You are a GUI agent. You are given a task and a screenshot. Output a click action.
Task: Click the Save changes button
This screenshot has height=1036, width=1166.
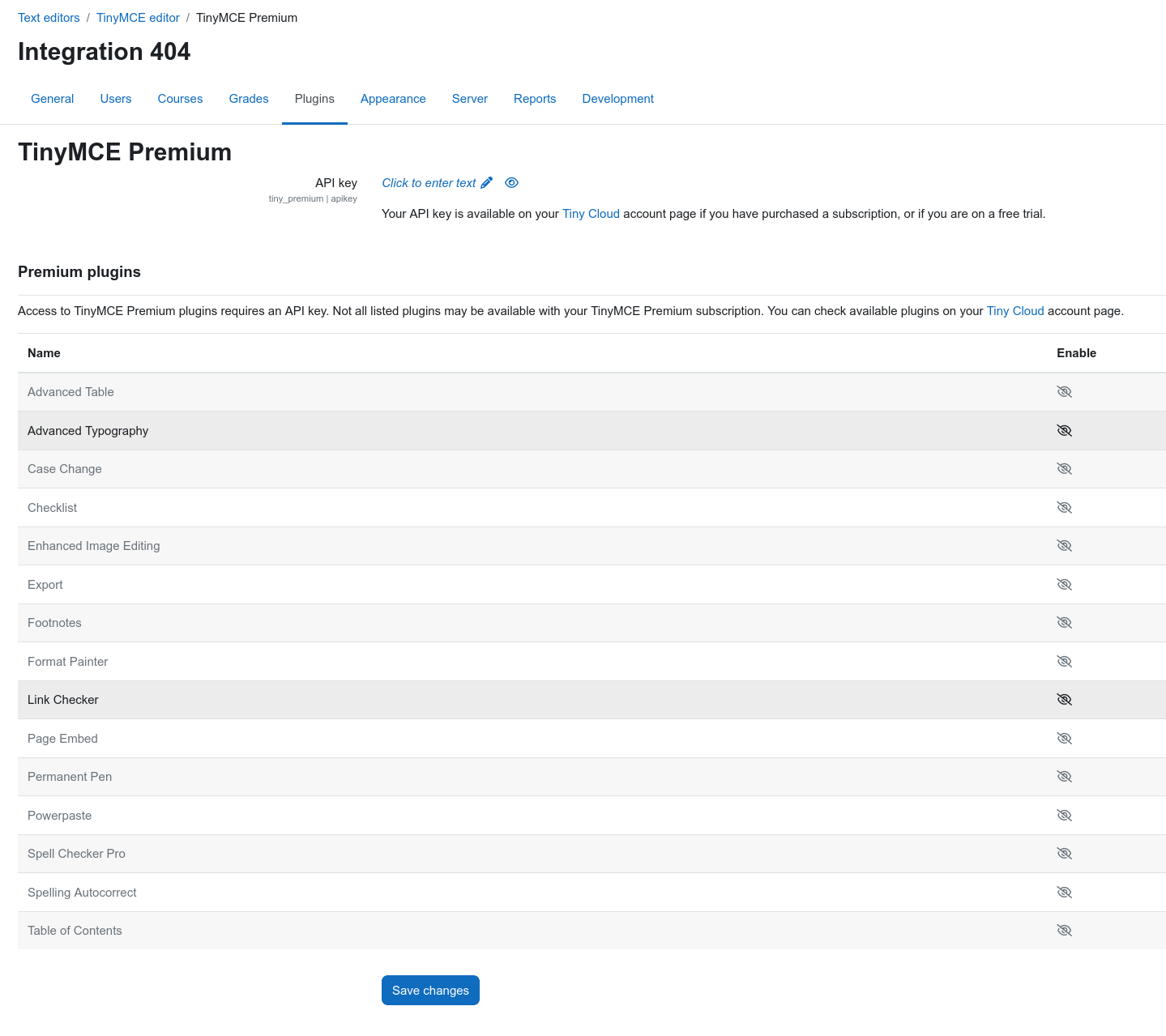[430, 991]
